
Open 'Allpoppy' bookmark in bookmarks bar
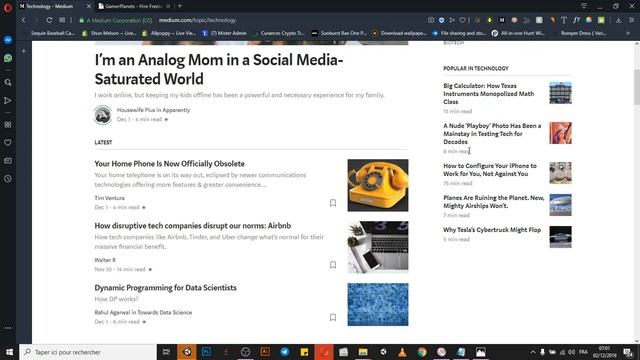(169, 33)
